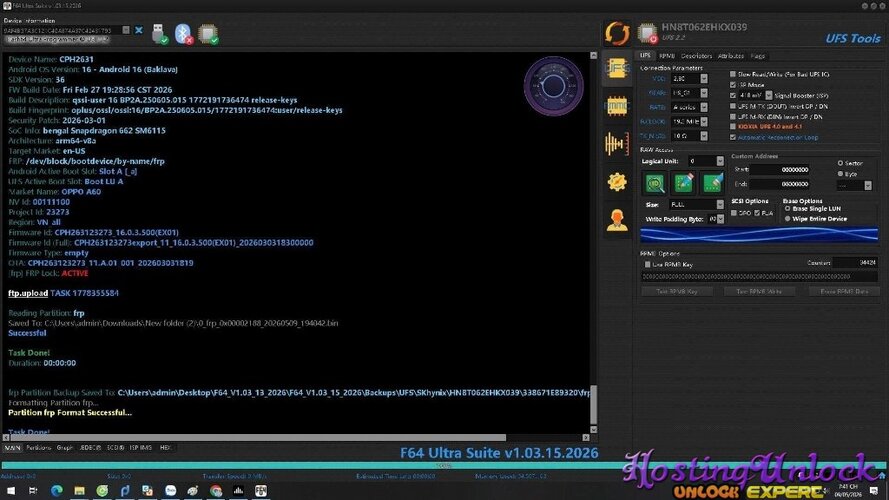Click the Test RPMB Write button
Image resolution: width=889 pixels, height=500 pixels.
pyautogui.click(x=759, y=291)
